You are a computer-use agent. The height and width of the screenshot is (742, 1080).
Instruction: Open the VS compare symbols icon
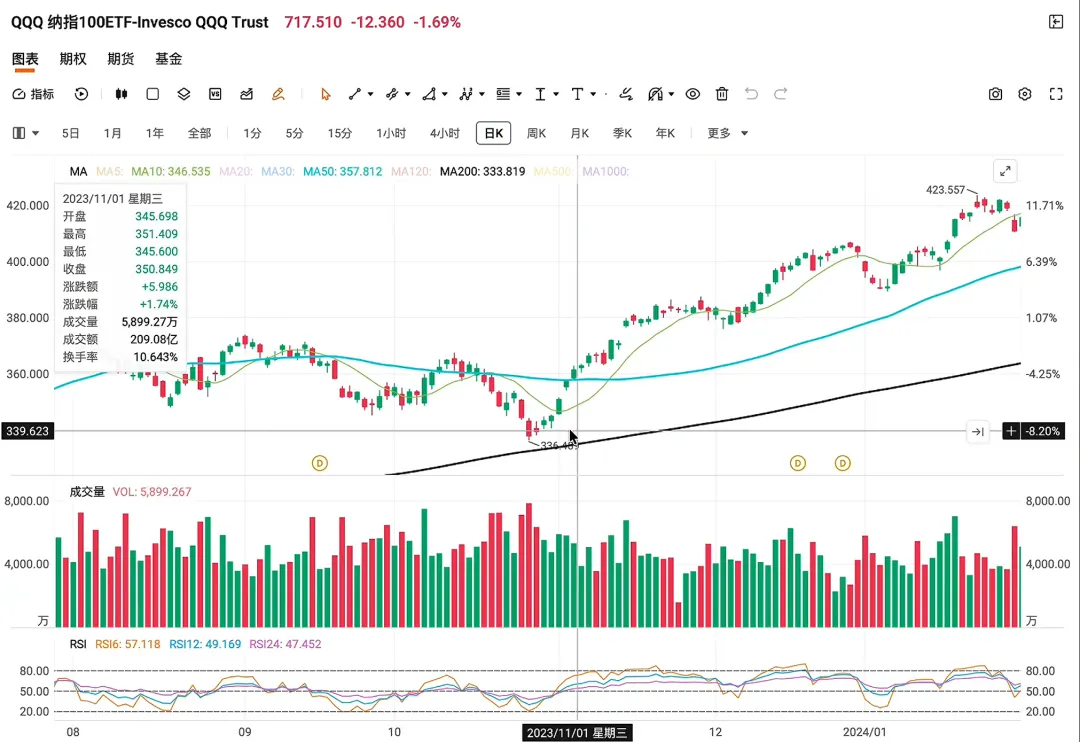pyautogui.click(x=215, y=94)
